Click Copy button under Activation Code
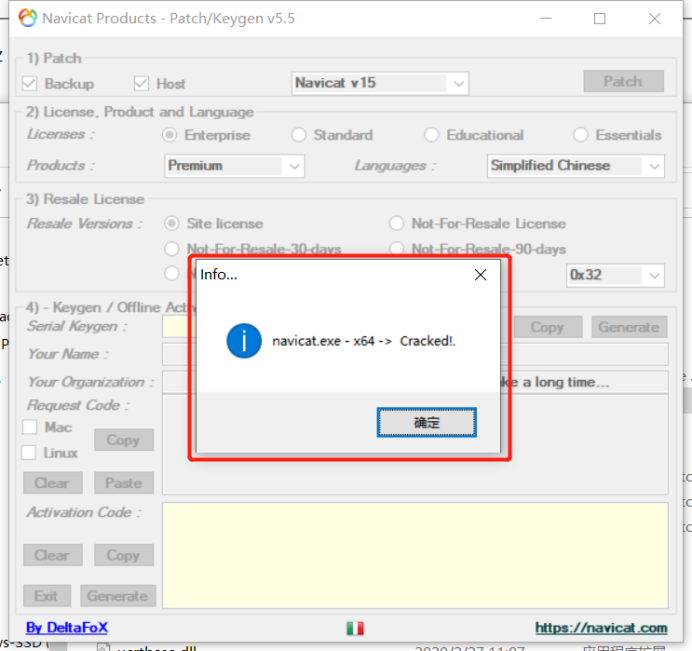The height and width of the screenshot is (651, 692). click(x=124, y=555)
